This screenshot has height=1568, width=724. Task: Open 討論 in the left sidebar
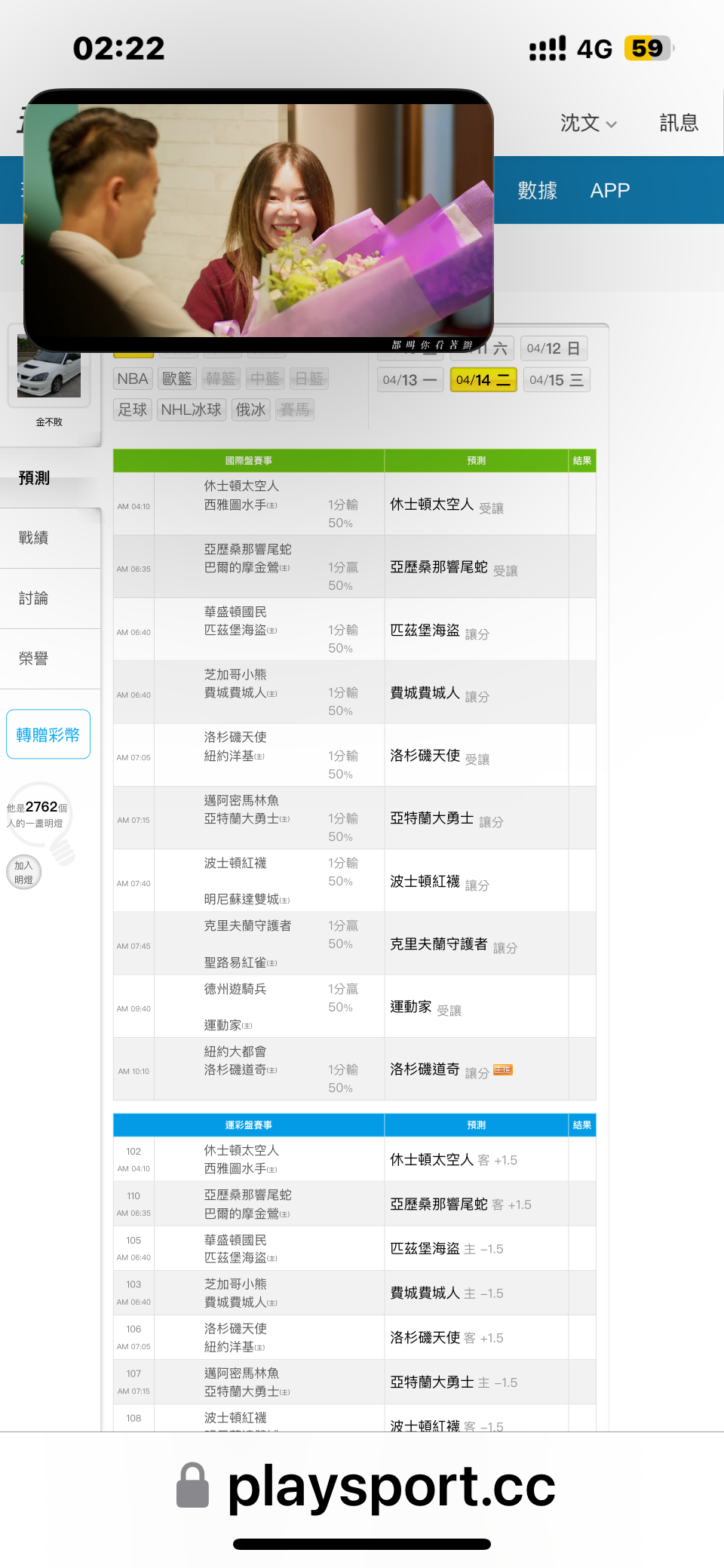34,598
